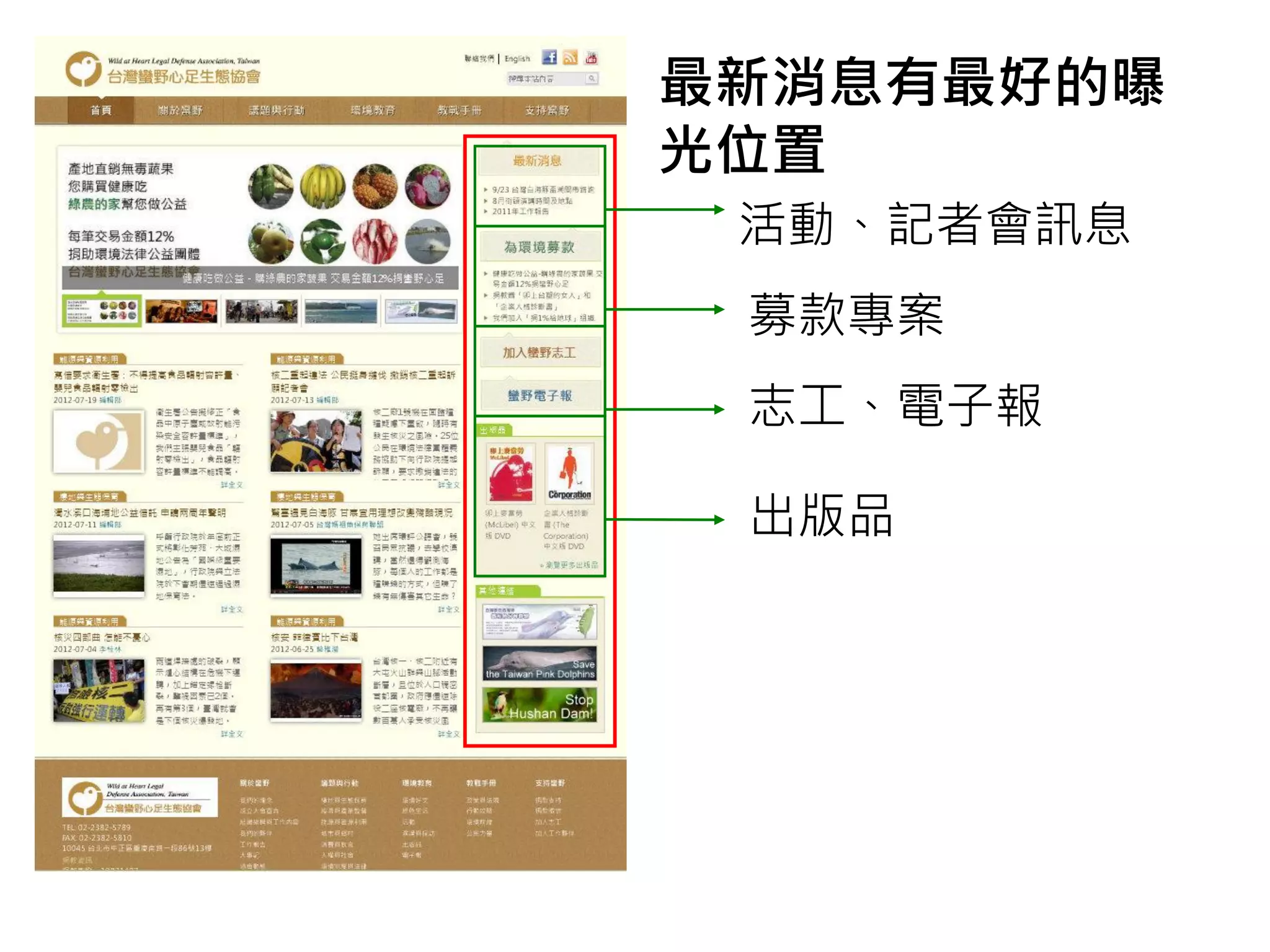This screenshot has width=1270, height=952.
Task: Open the Stop Hushan Dam banner
Action: (540, 705)
